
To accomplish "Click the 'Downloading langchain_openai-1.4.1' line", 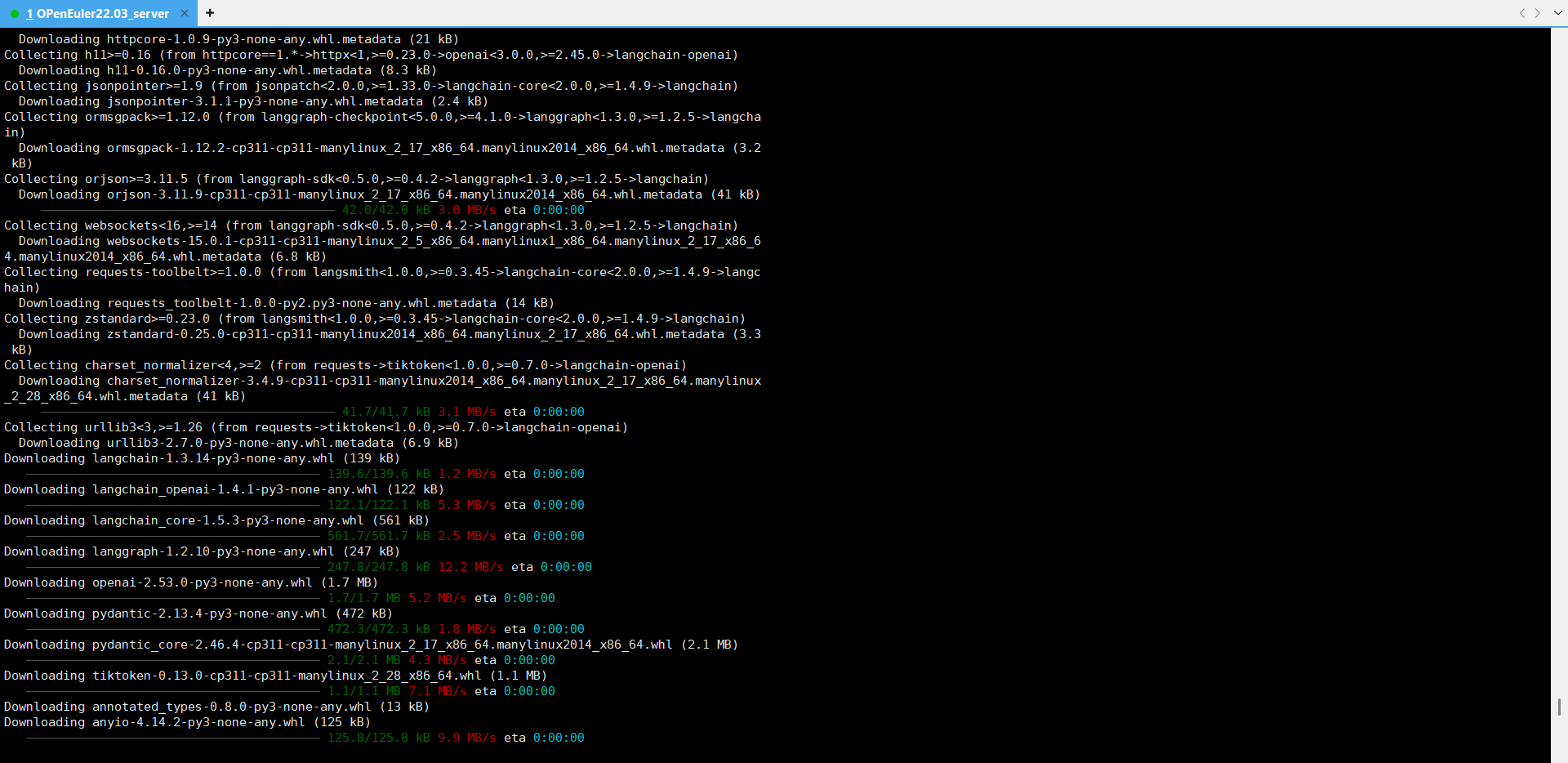I will pos(224,489).
